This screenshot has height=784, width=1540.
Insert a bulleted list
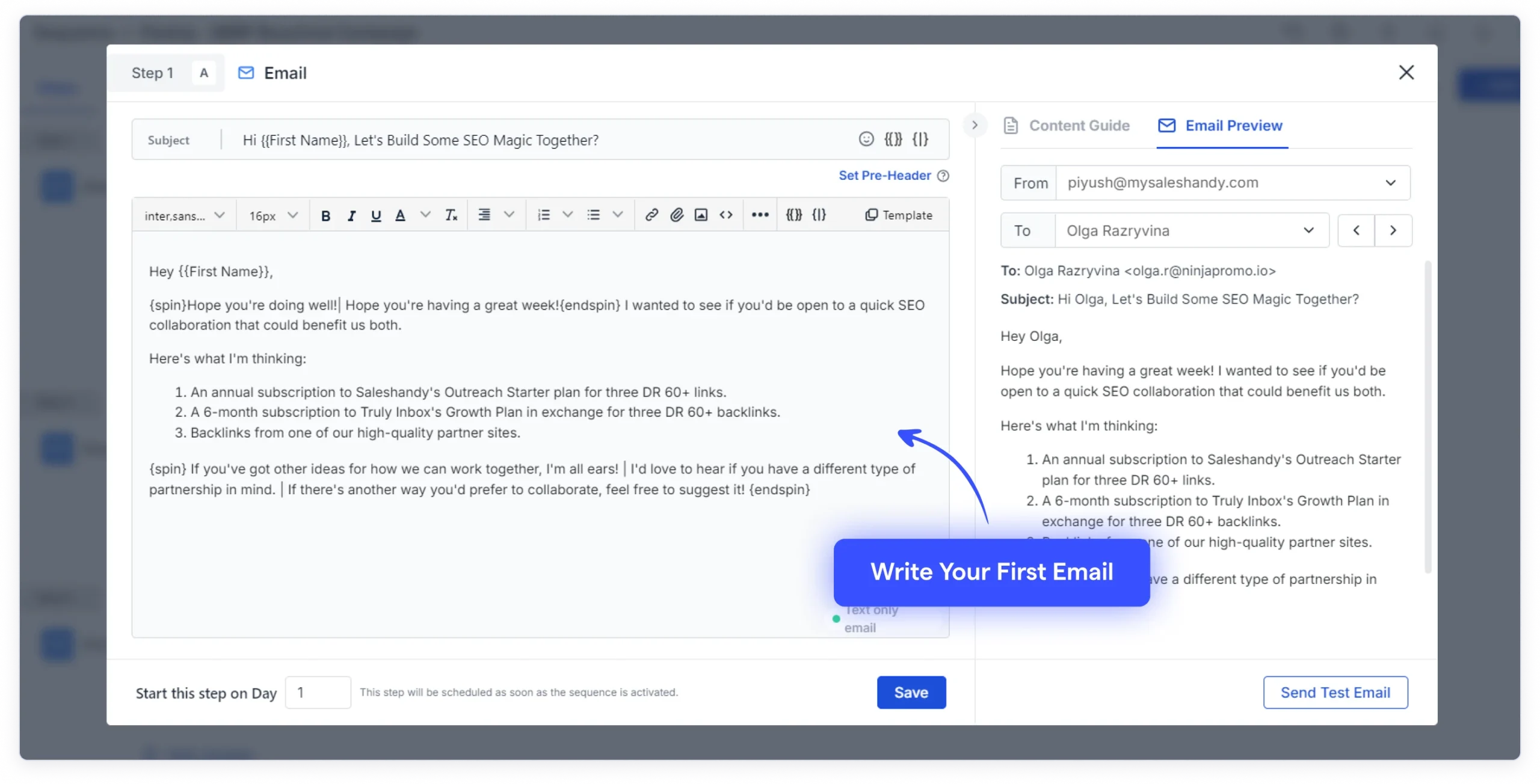tap(594, 215)
